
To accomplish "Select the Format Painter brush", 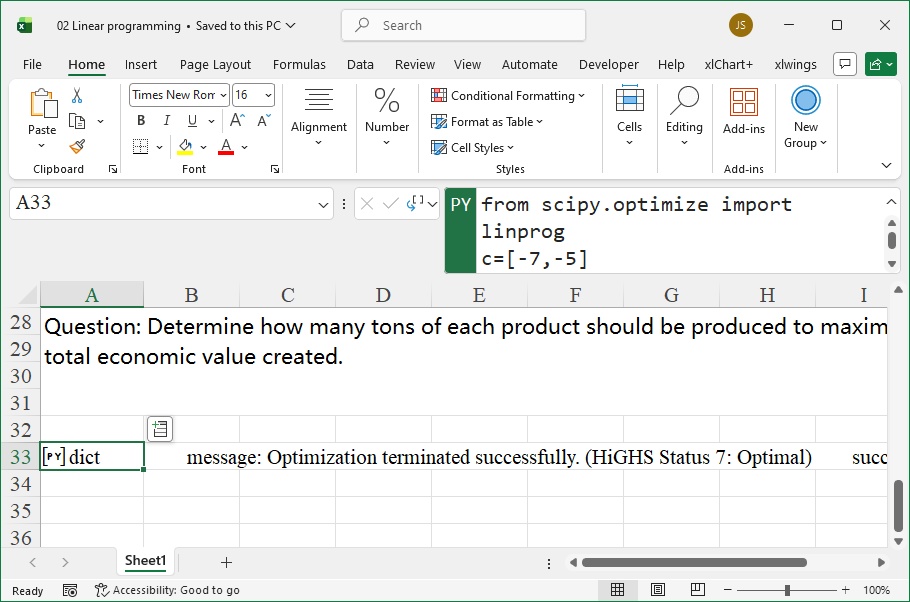I will [x=77, y=146].
